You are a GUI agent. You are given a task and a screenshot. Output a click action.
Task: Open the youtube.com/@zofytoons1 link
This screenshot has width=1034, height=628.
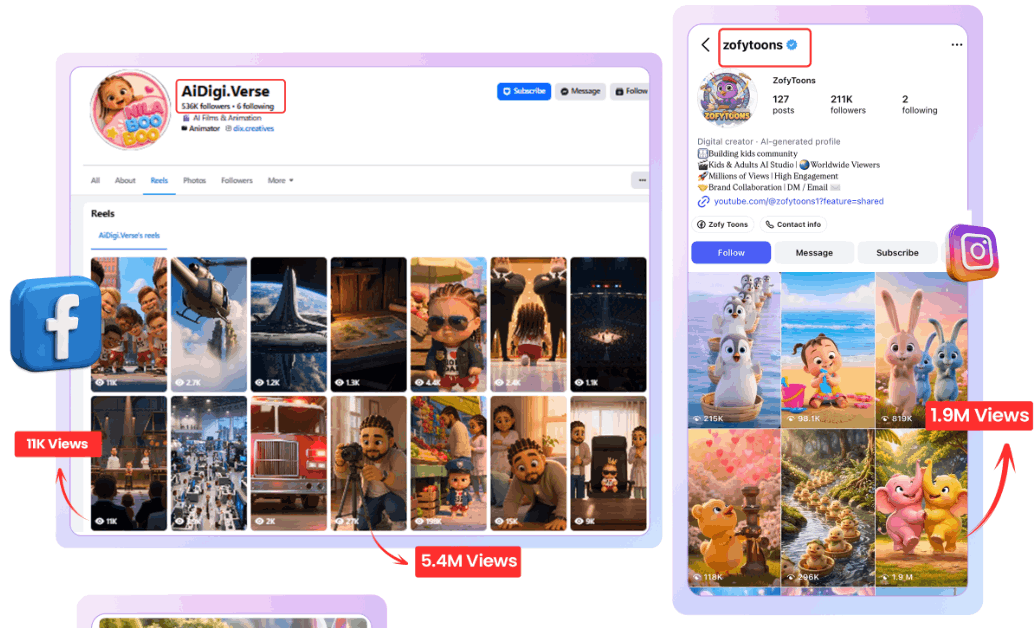pyautogui.click(x=798, y=201)
